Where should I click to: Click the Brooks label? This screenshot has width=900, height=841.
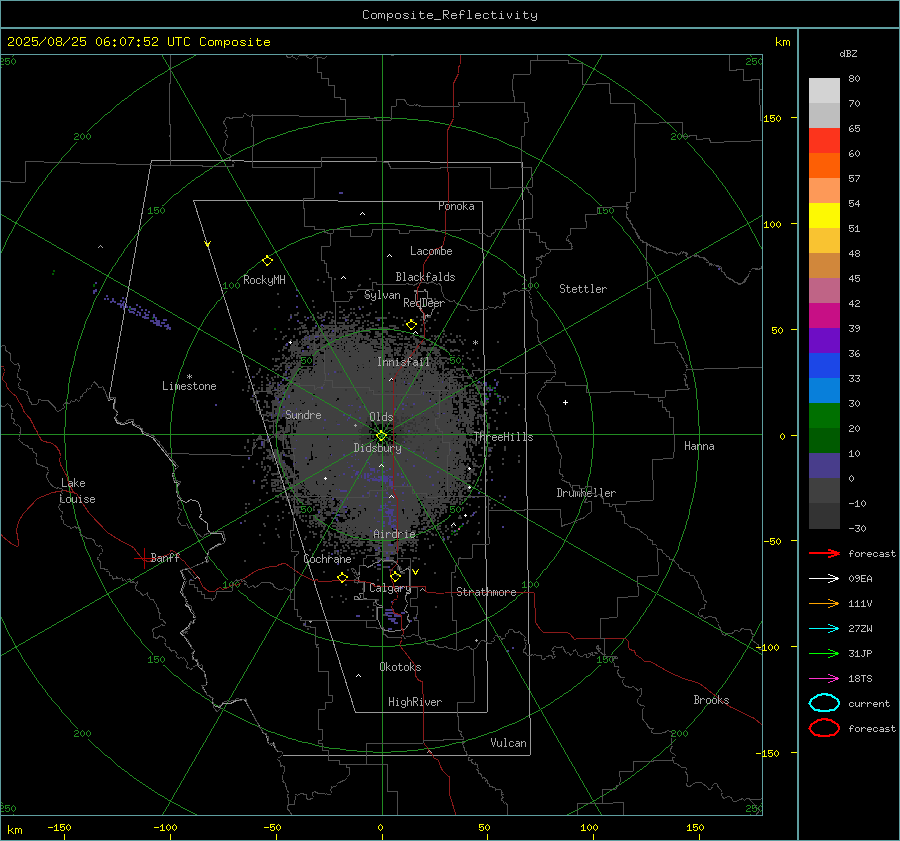[x=711, y=700]
